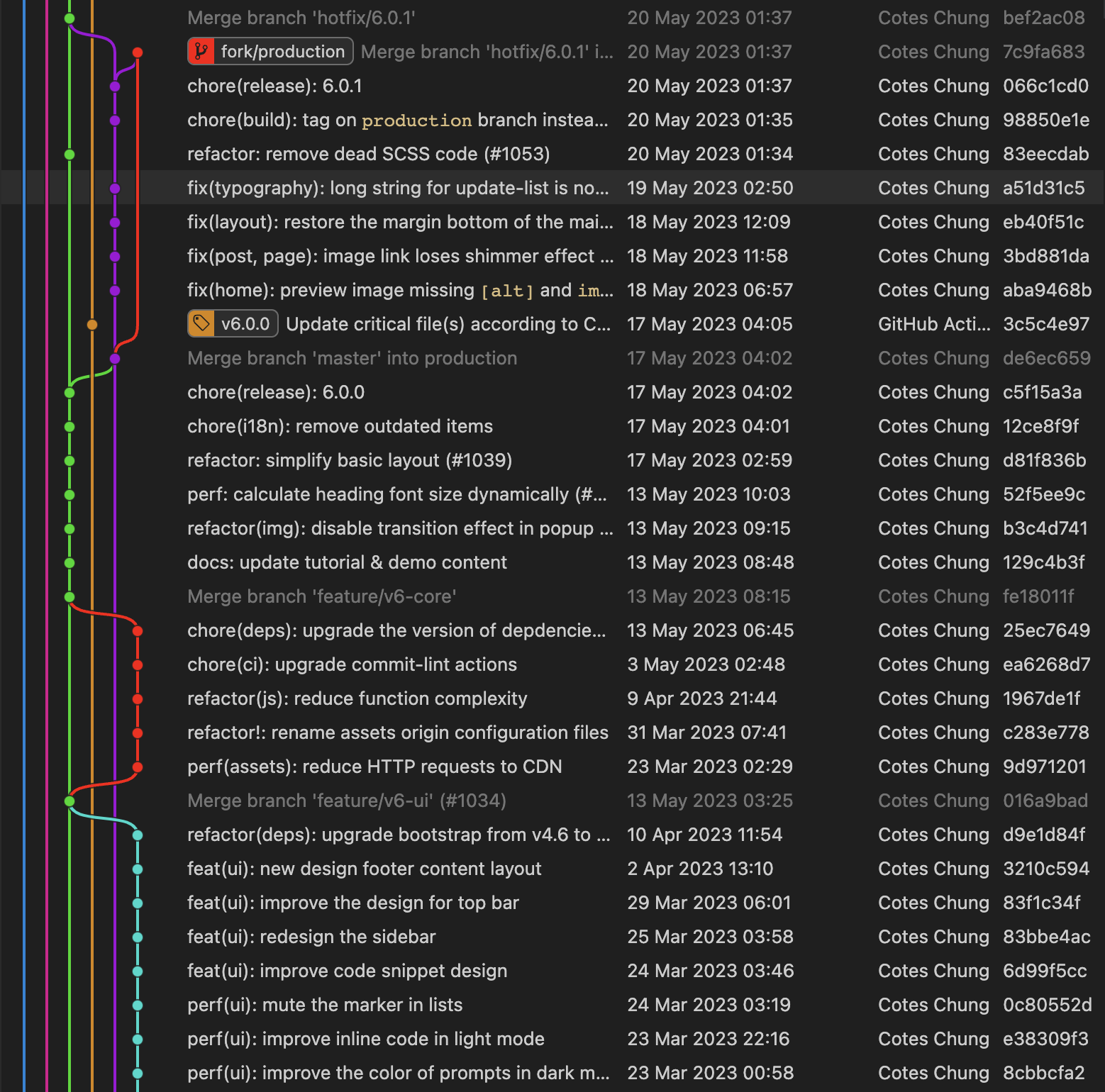Select 'chore(ci): upgrade commit-lint actions' commit

coord(552,664)
